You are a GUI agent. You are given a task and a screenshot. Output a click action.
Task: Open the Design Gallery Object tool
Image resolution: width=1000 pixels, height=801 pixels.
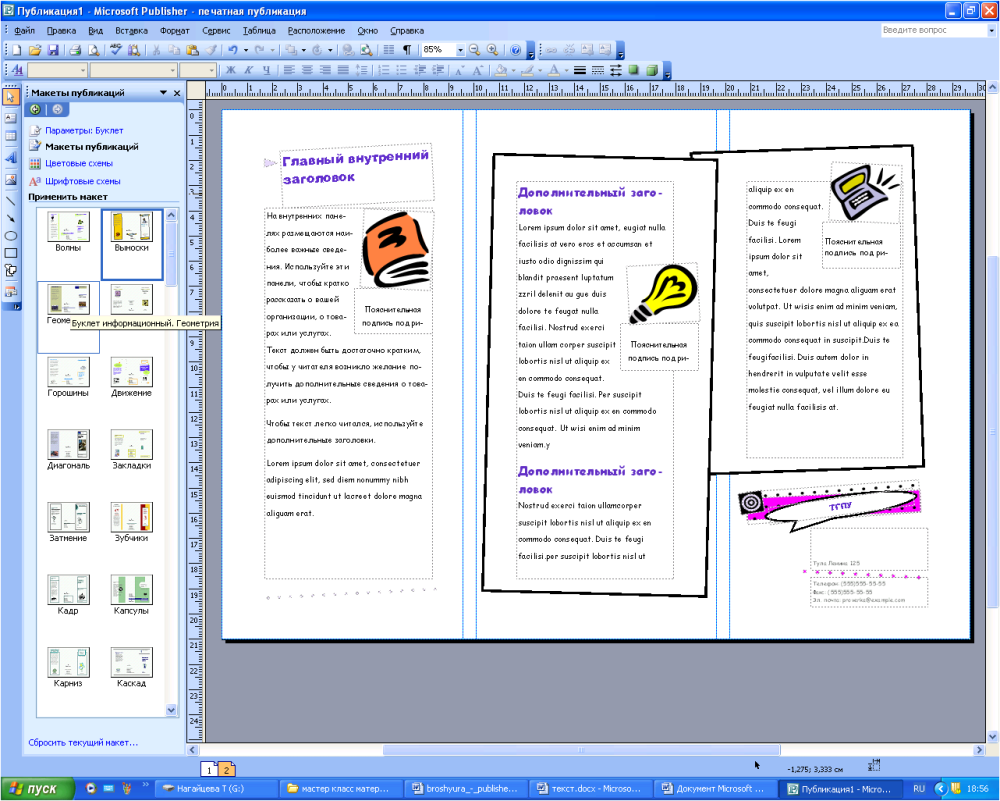point(10,291)
